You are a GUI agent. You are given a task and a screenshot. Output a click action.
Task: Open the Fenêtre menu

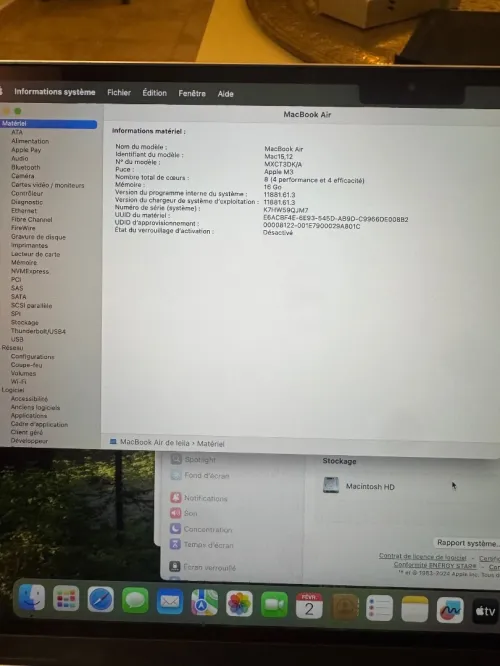[192, 93]
